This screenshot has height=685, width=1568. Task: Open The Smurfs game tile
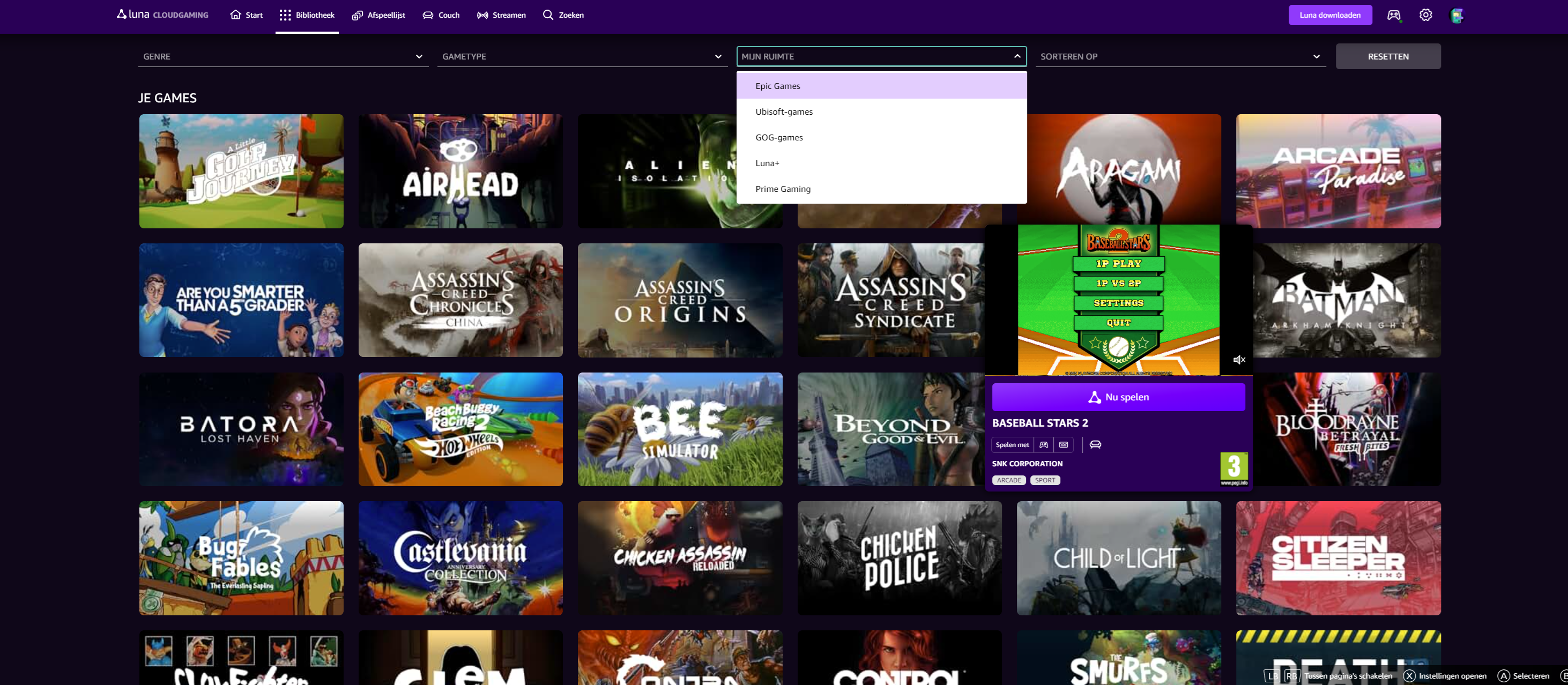point(1119,658)
